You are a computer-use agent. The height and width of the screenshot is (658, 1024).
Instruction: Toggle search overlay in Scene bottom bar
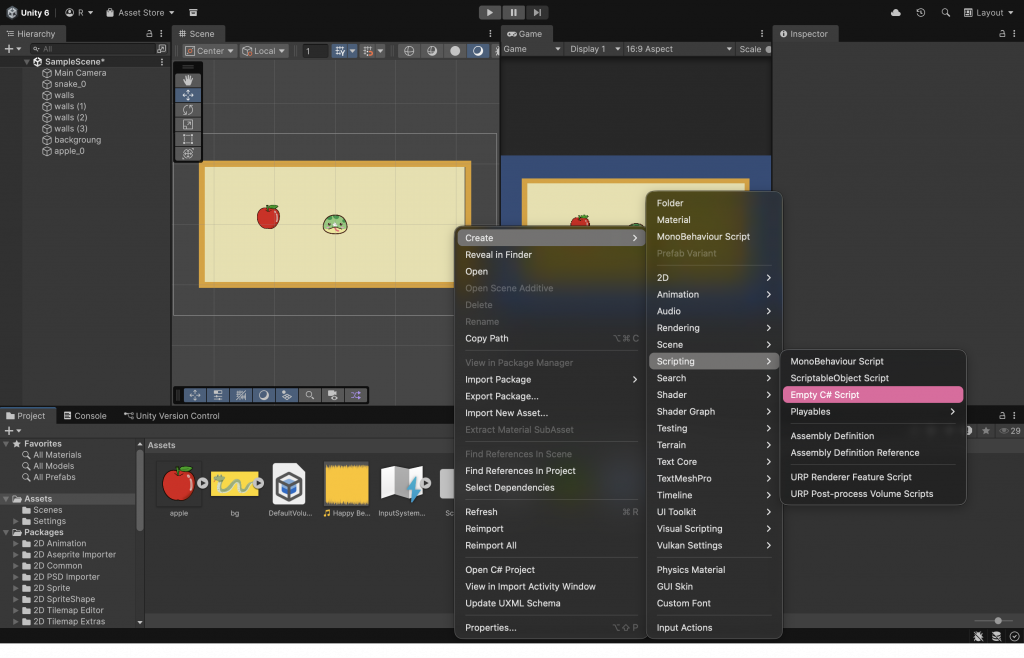click(x=310, y=396)
